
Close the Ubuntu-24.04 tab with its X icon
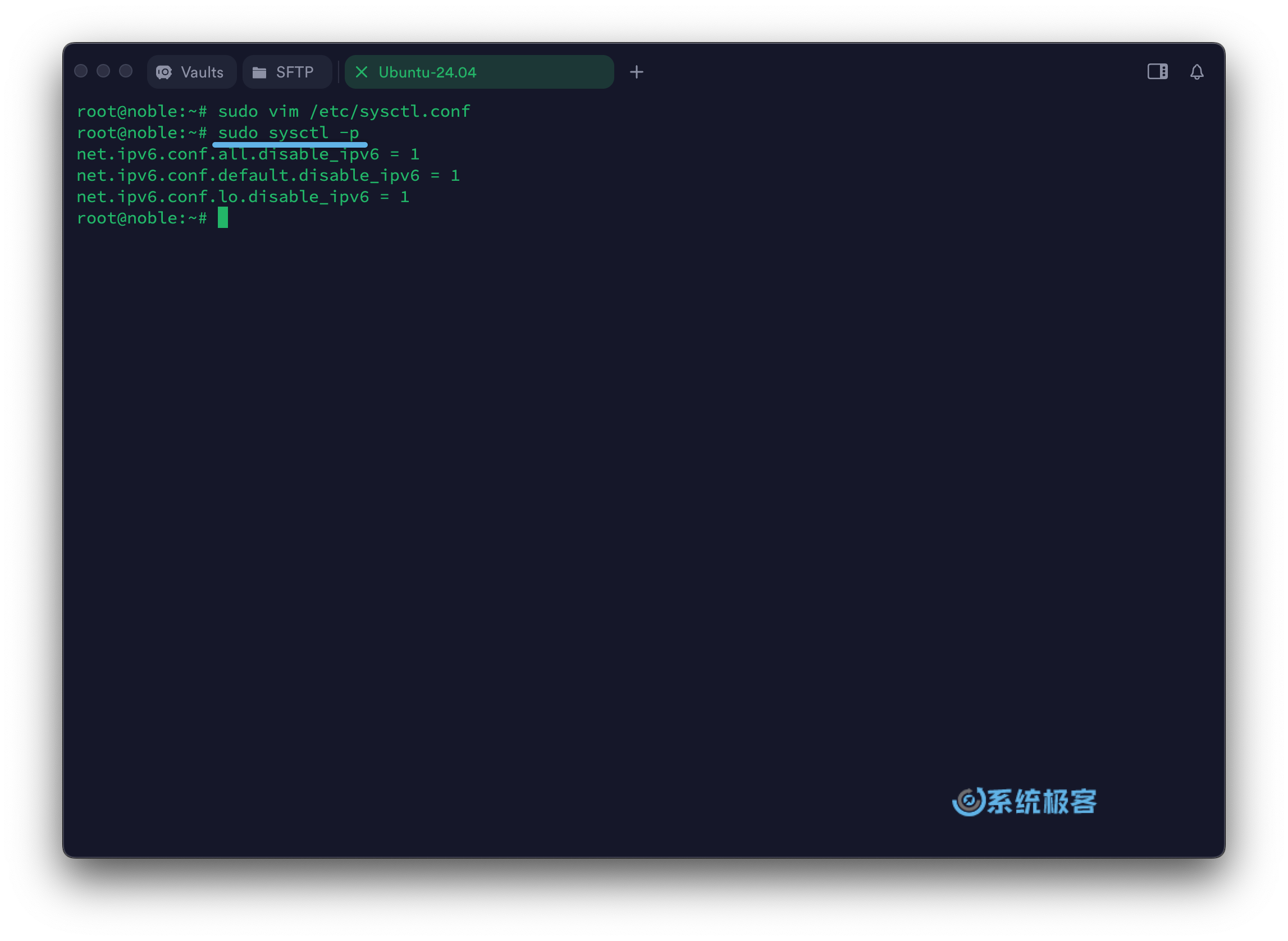(361, 72)
